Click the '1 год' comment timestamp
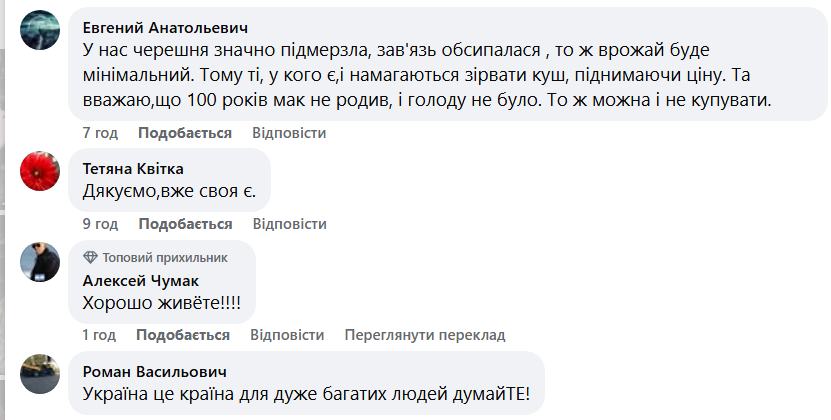 pos(99,335)
